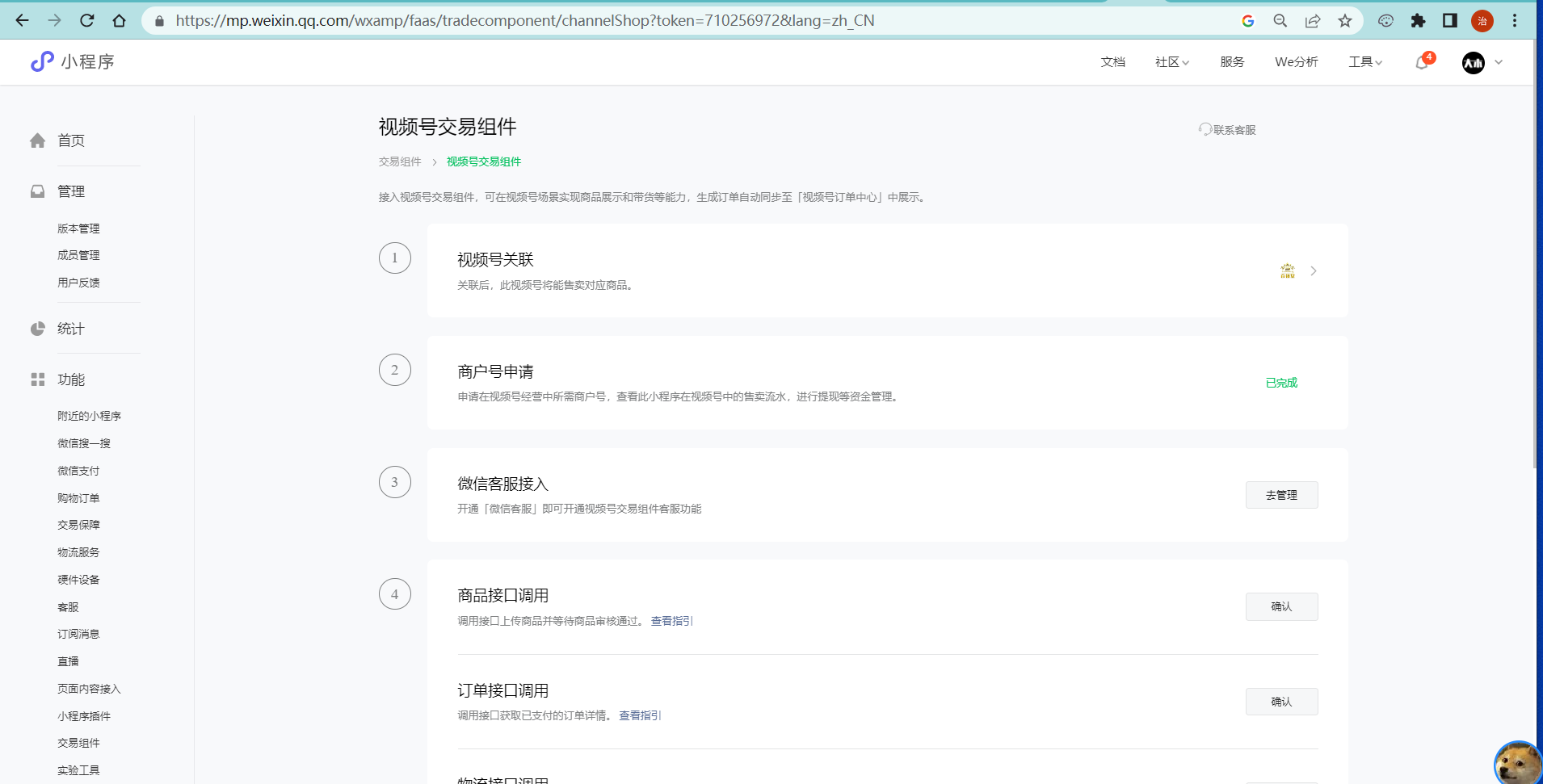1543x784 pixels.
Task: Open 查看指引 link for 商品接口调用
Action: point(672,621)
